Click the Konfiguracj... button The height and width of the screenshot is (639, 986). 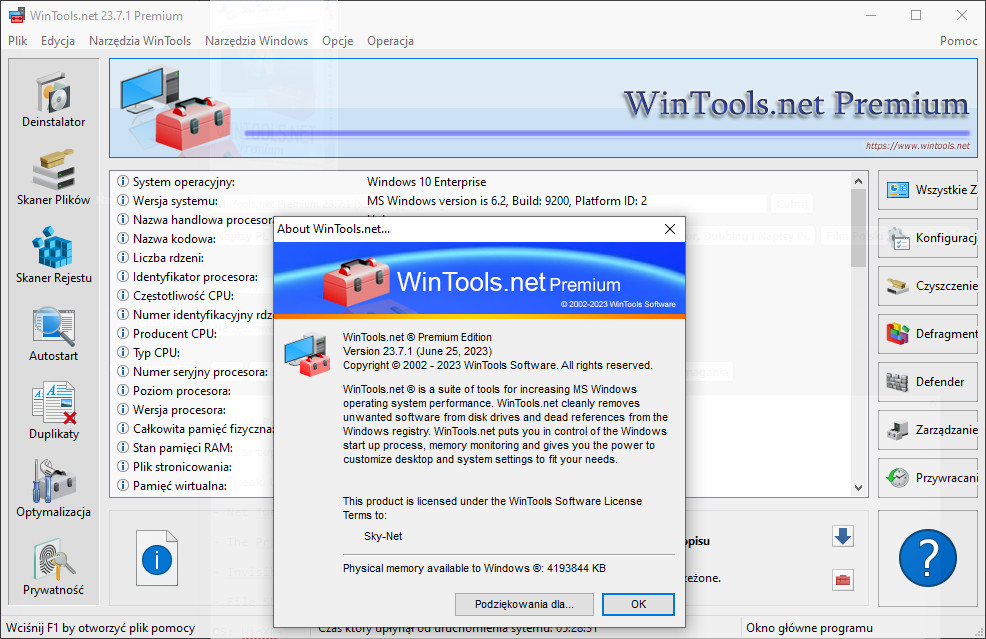click(928, 238)
